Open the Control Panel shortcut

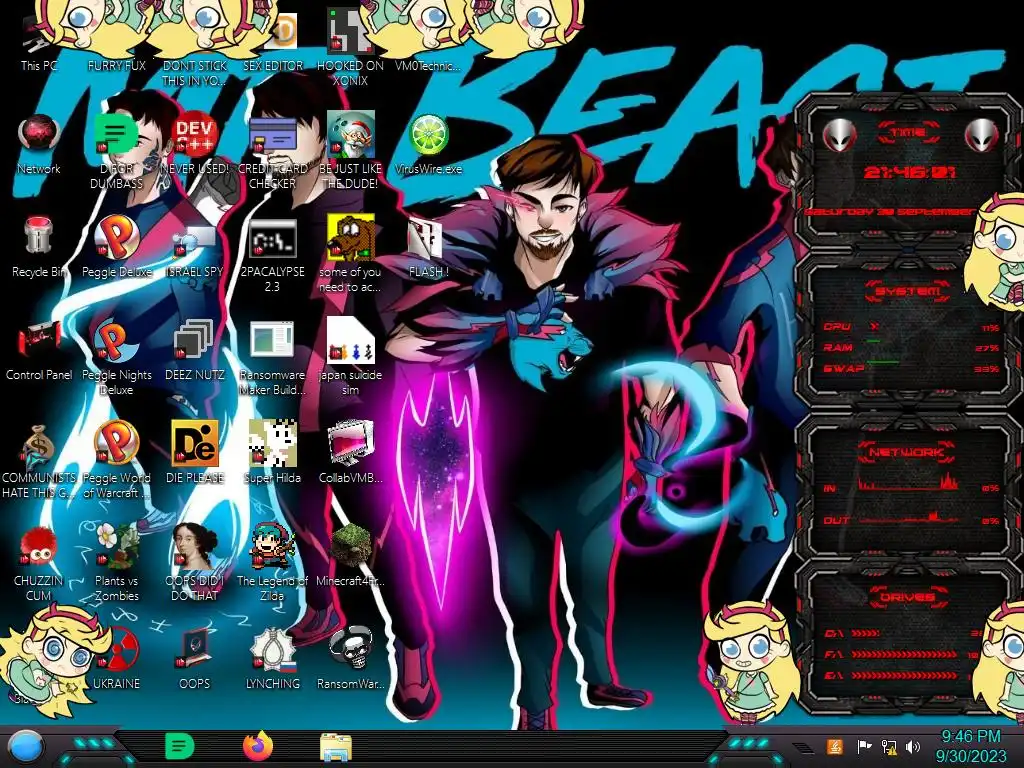pos(39,350)
